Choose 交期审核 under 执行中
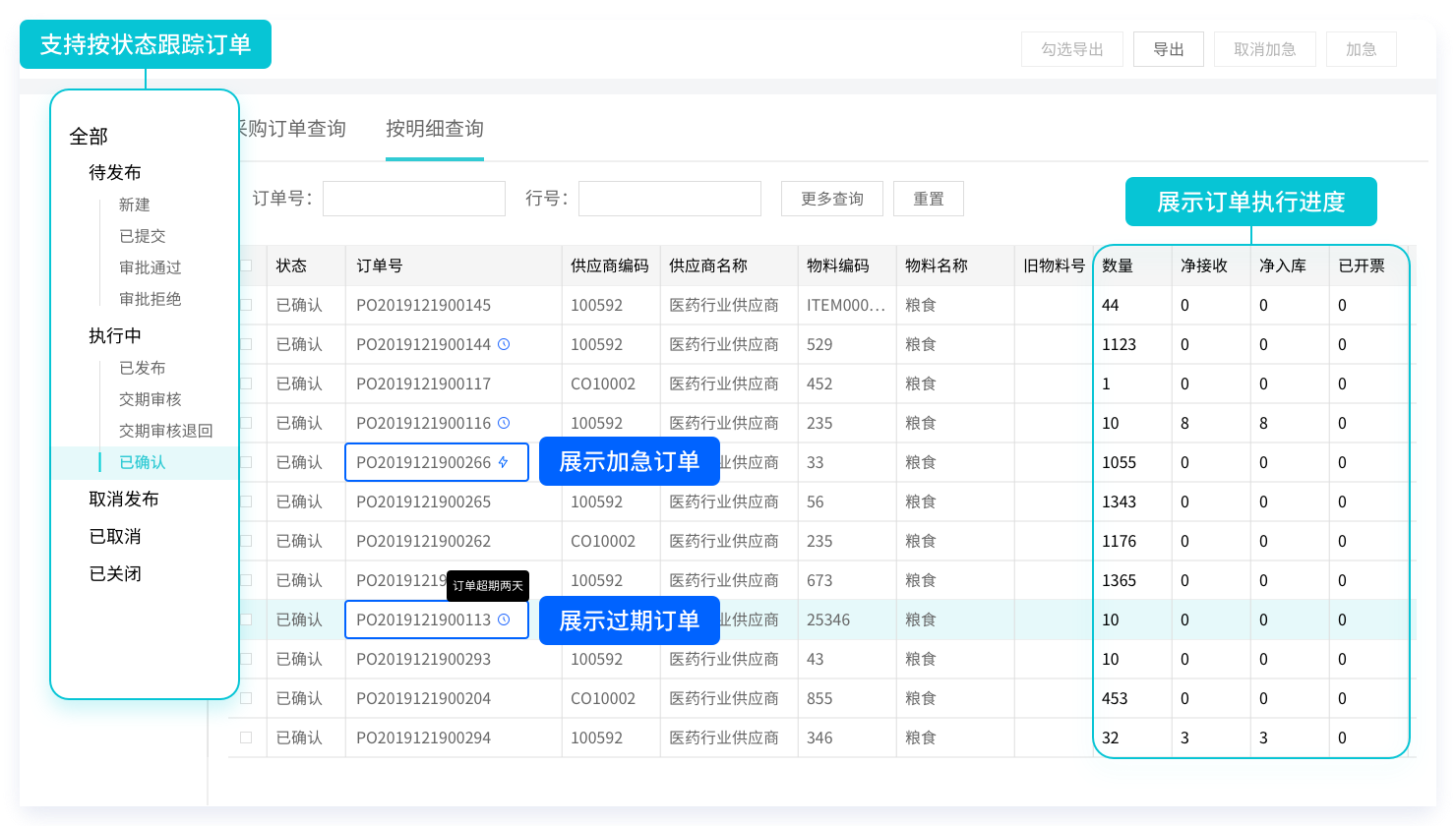The width and height of the screenshot is (1456, 826). click(x=151, y=399)
